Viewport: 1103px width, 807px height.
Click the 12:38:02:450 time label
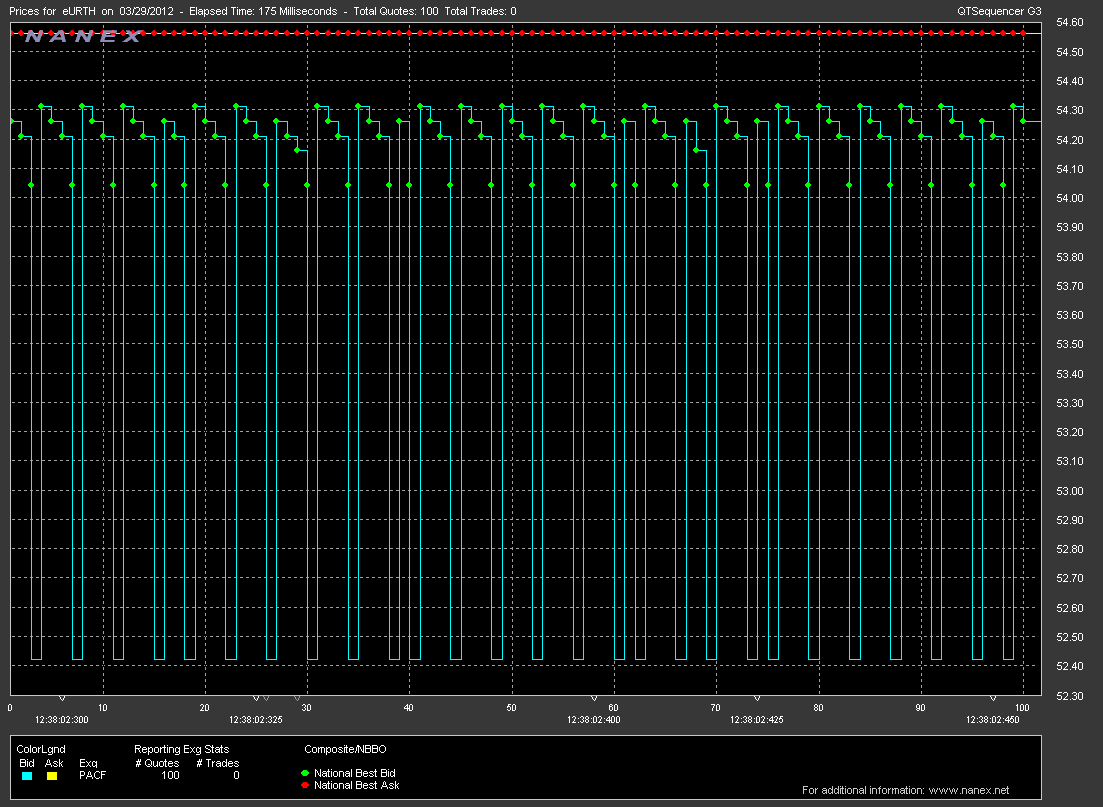[993, 720]
